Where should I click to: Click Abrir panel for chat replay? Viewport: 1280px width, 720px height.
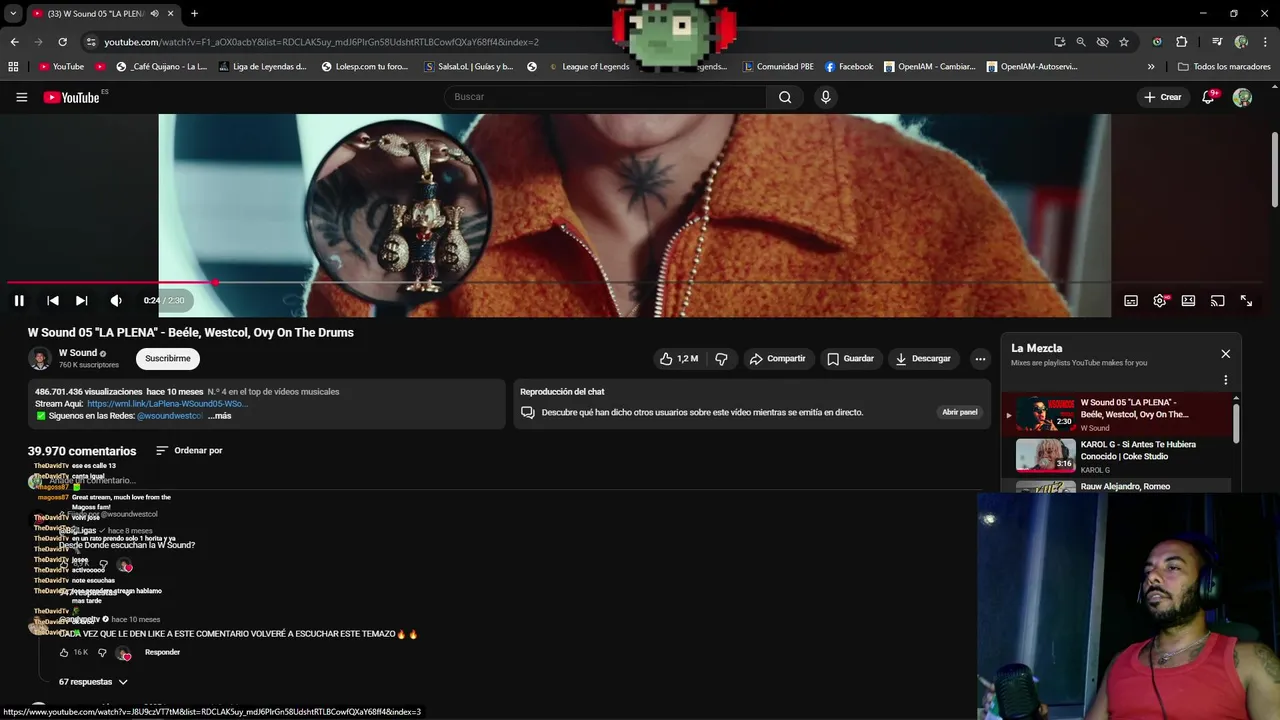[x=959, y=412]
